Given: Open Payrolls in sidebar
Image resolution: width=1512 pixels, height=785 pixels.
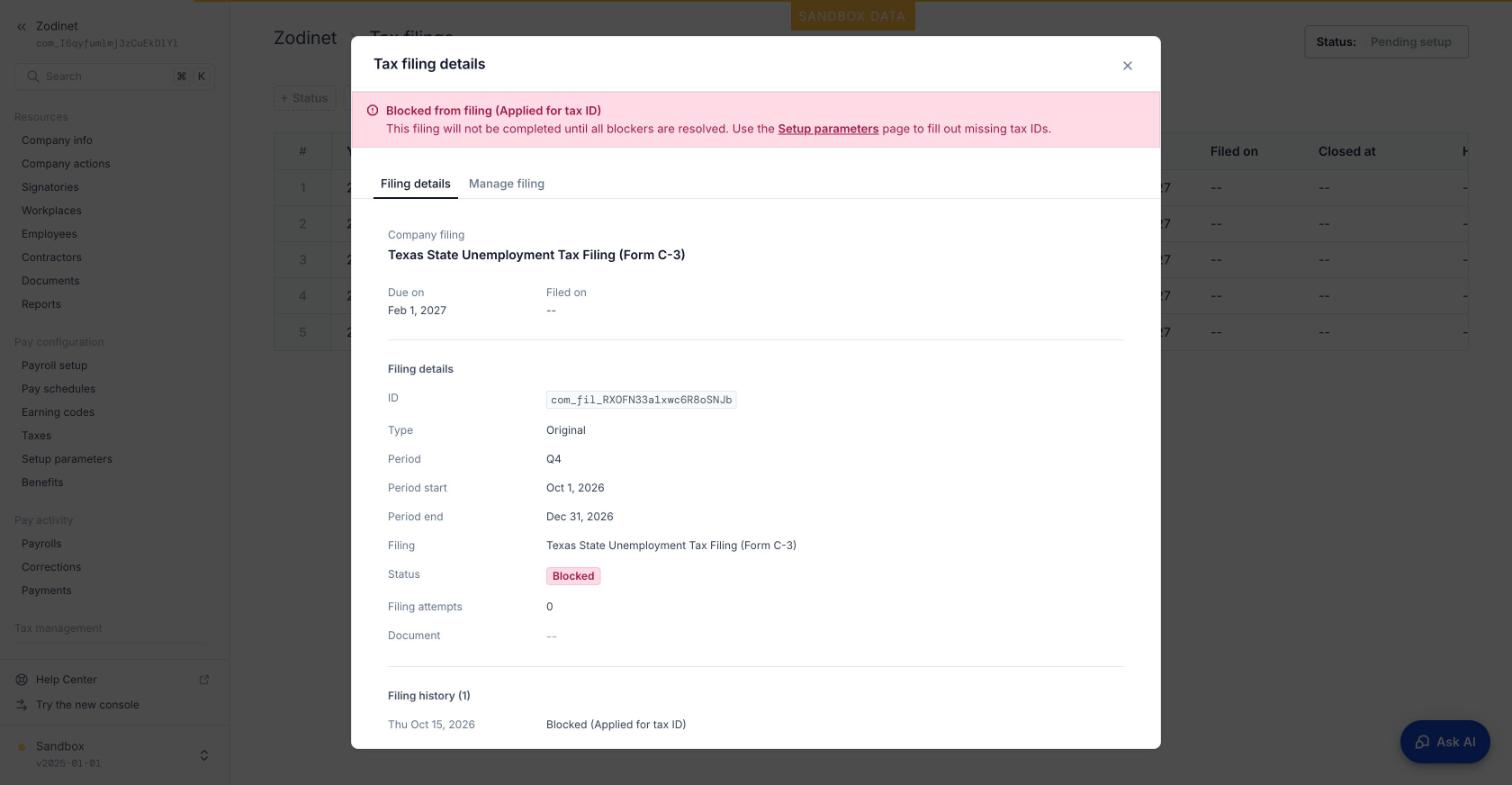Looking at the screenshot, I should pyautogui.click(x=41, y=544).
